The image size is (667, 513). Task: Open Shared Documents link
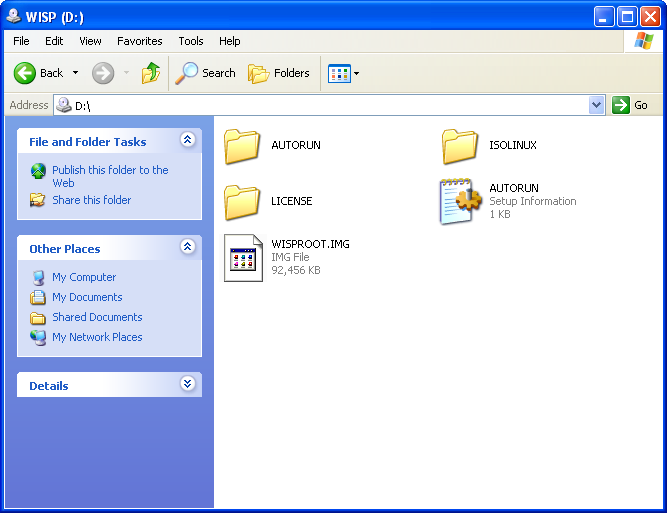pos(97,317)
